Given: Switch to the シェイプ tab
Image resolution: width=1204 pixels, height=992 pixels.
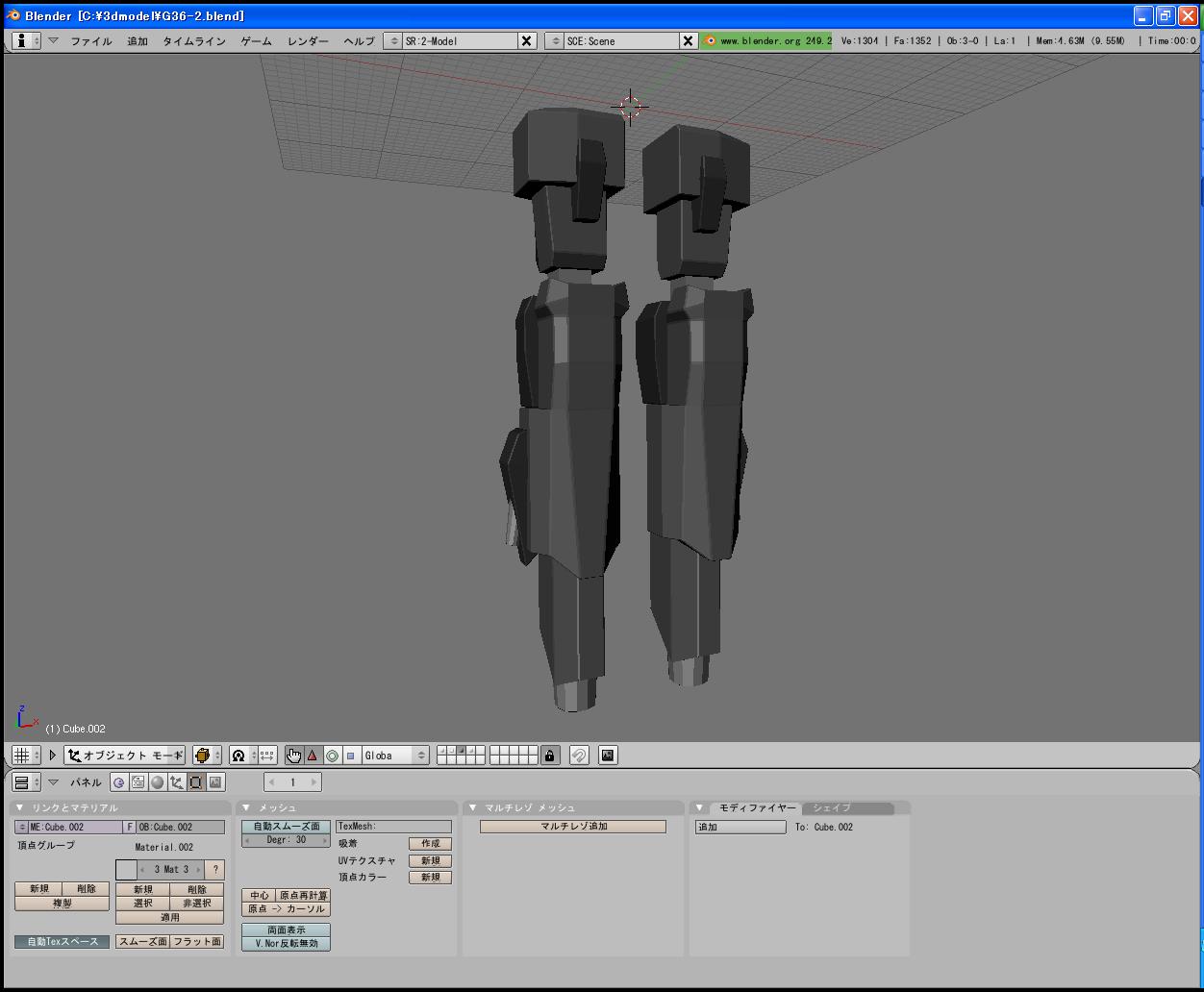Looking at the screenshot, I should (x=832, y=808).
